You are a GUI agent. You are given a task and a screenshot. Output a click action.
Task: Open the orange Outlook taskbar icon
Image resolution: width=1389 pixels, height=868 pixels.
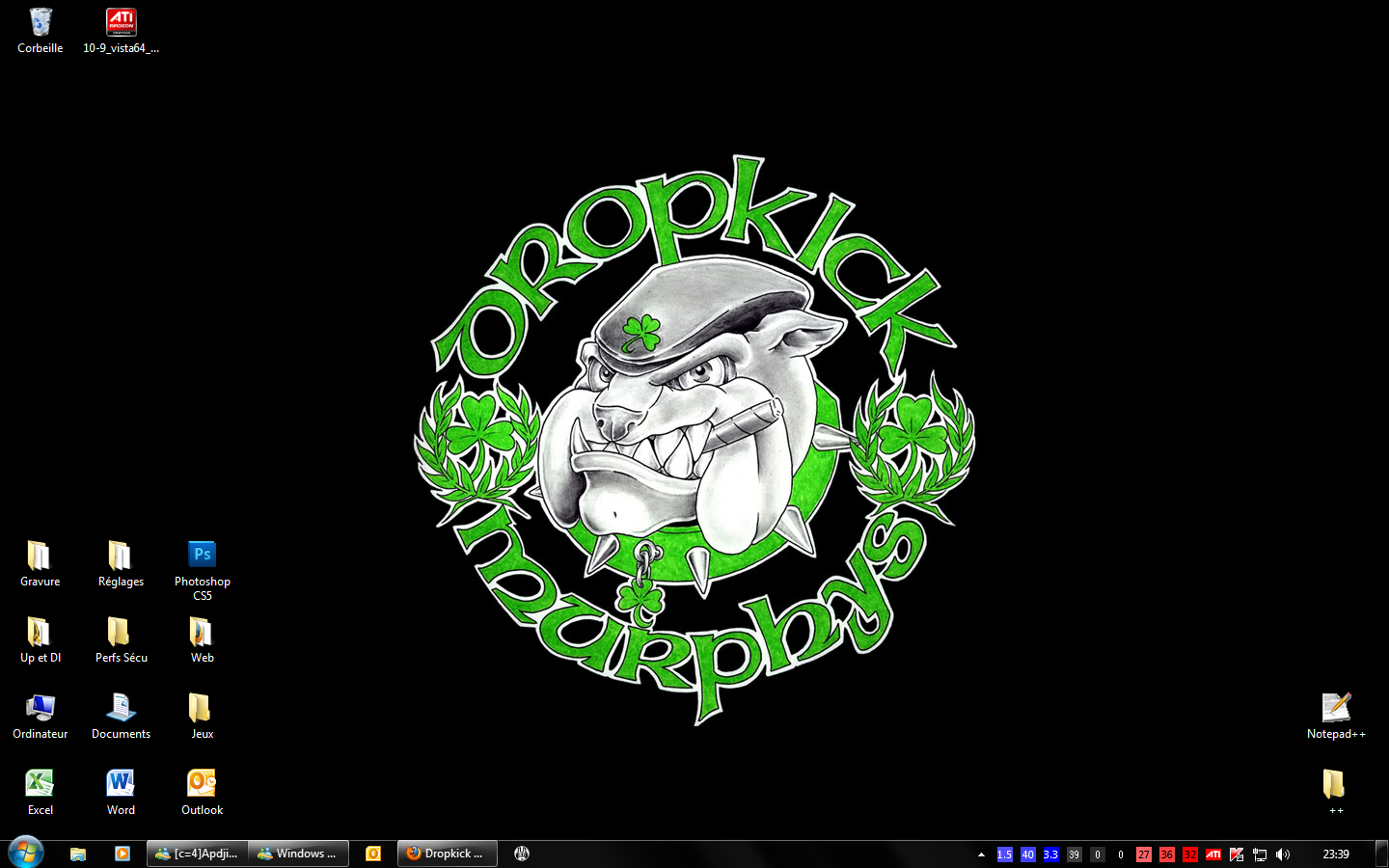click(373, 854)
